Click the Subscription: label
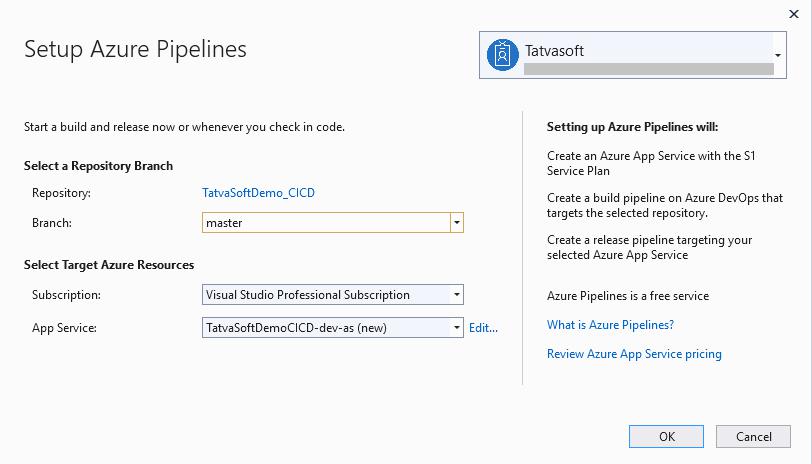 point(66,295)
